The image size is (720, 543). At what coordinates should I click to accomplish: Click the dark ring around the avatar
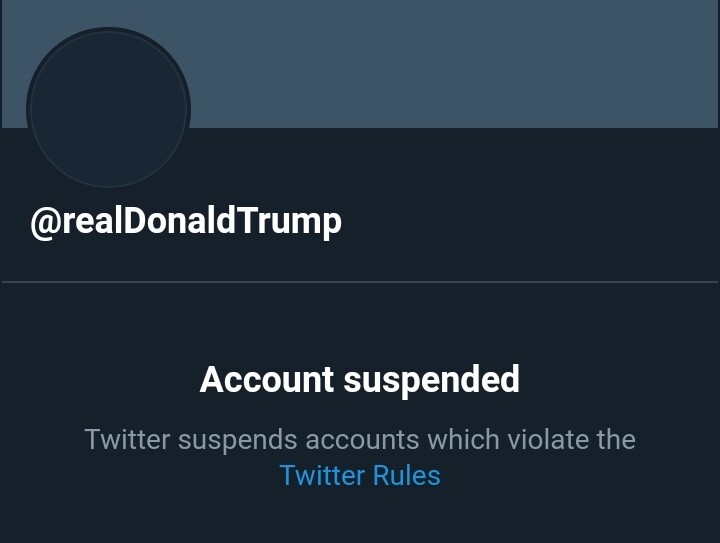pos(108,31)
